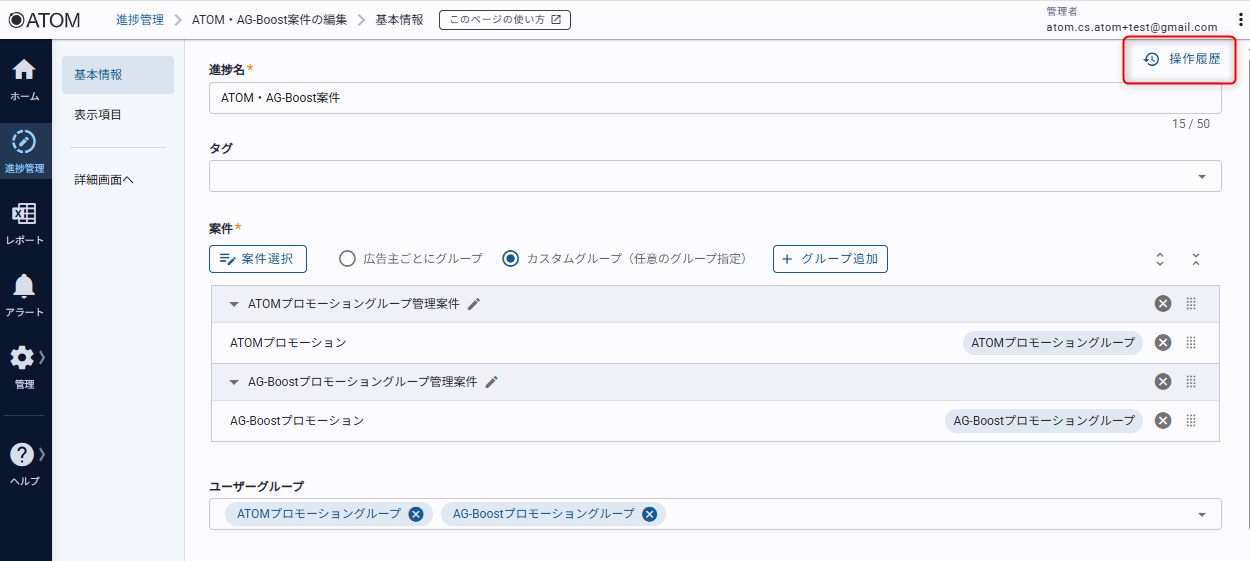Collapse all groups icon
This screenshot has height=561, width=1250.
pos(1195,259)
